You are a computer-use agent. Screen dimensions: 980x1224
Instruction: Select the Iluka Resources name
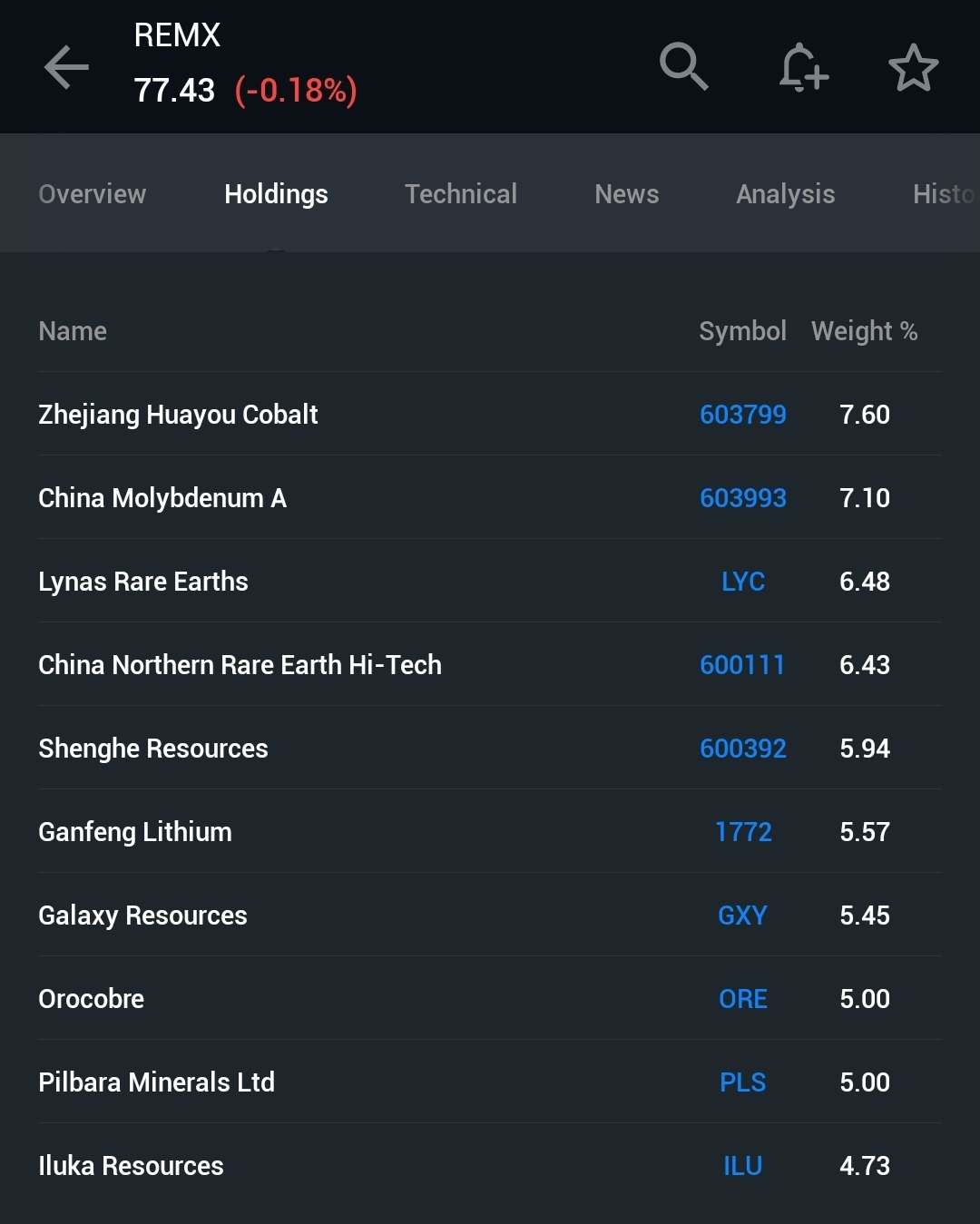pyautogui.click(x=131, y=1166)
